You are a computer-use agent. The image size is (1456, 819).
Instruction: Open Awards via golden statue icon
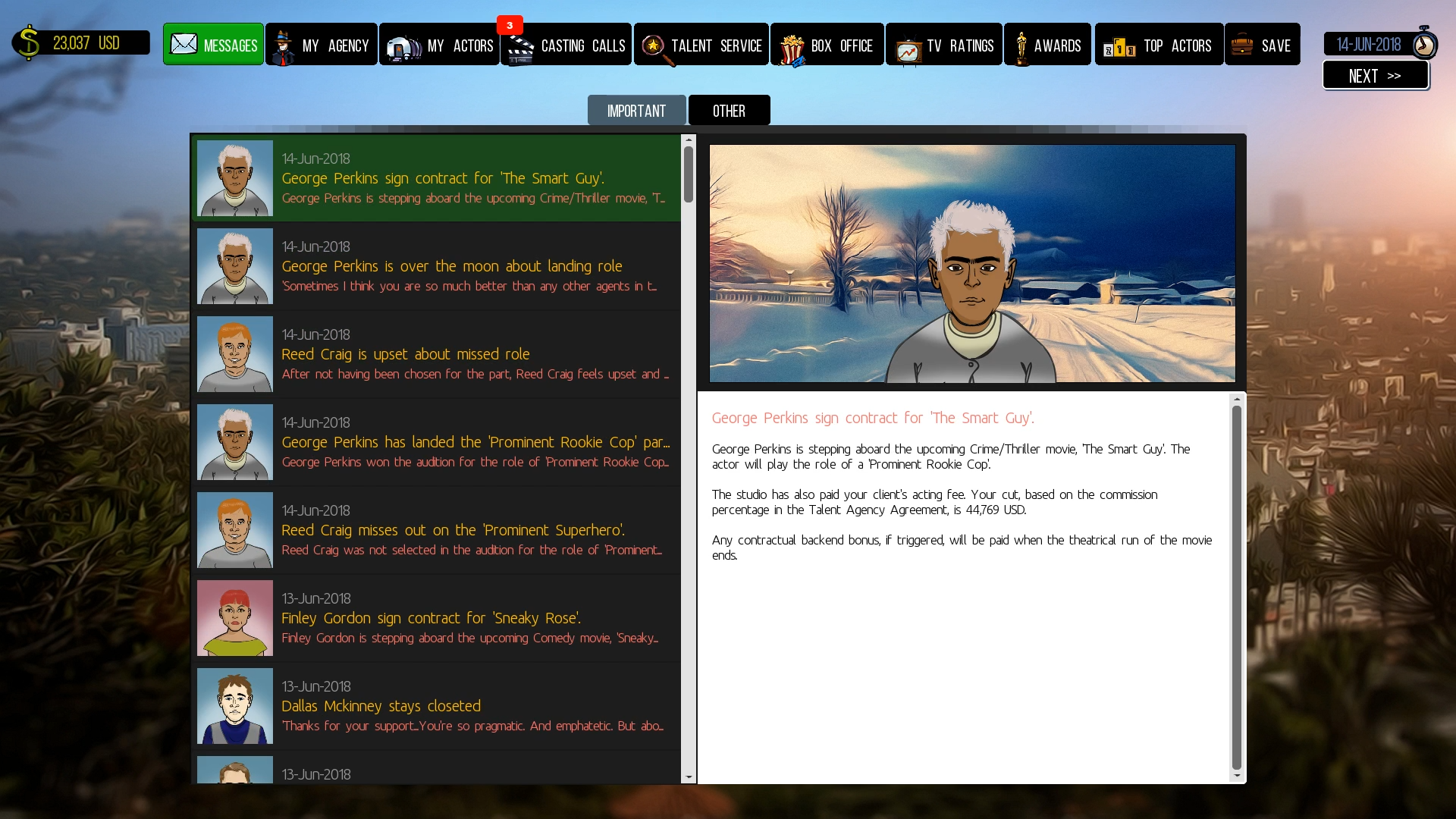pos(1021,47)
